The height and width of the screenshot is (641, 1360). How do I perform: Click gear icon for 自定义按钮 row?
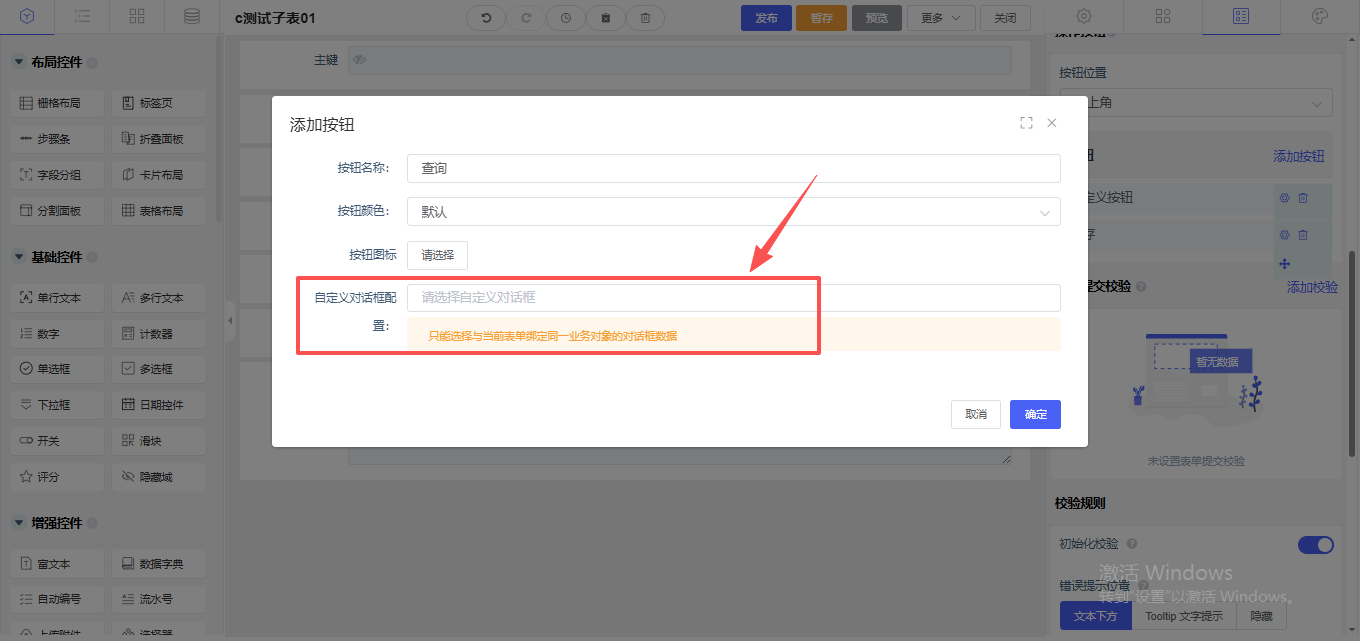coord(1285,198)
